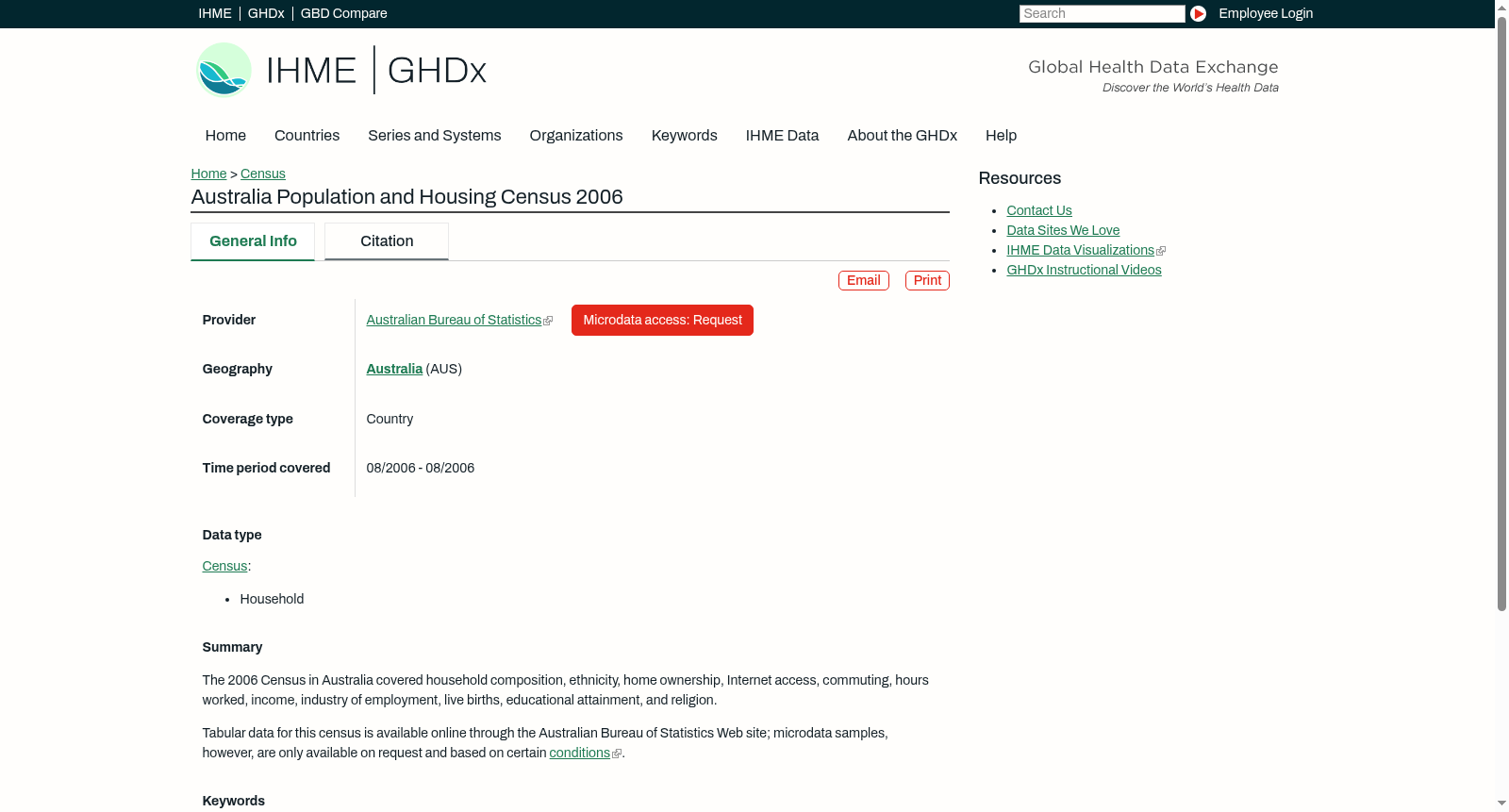Click the Provider label
Viewport: 1509px width, 812px height.
[229, 320]
